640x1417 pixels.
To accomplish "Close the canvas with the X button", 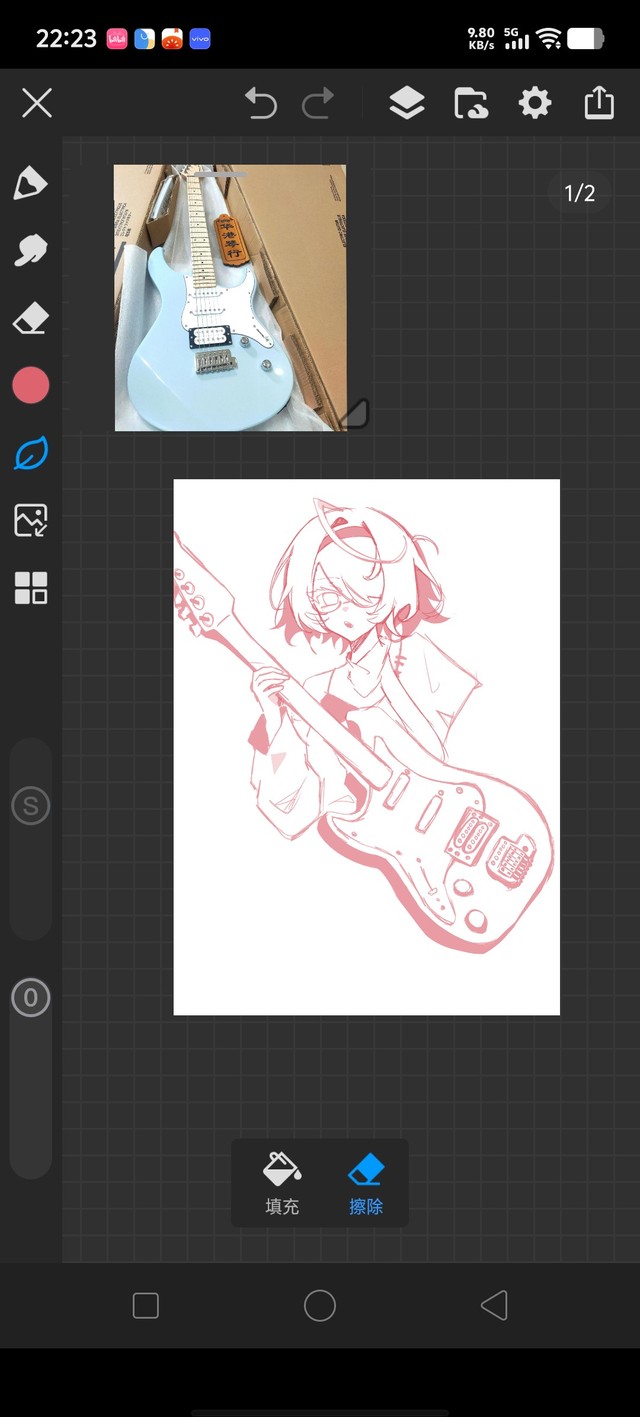I will pos(37,103).
